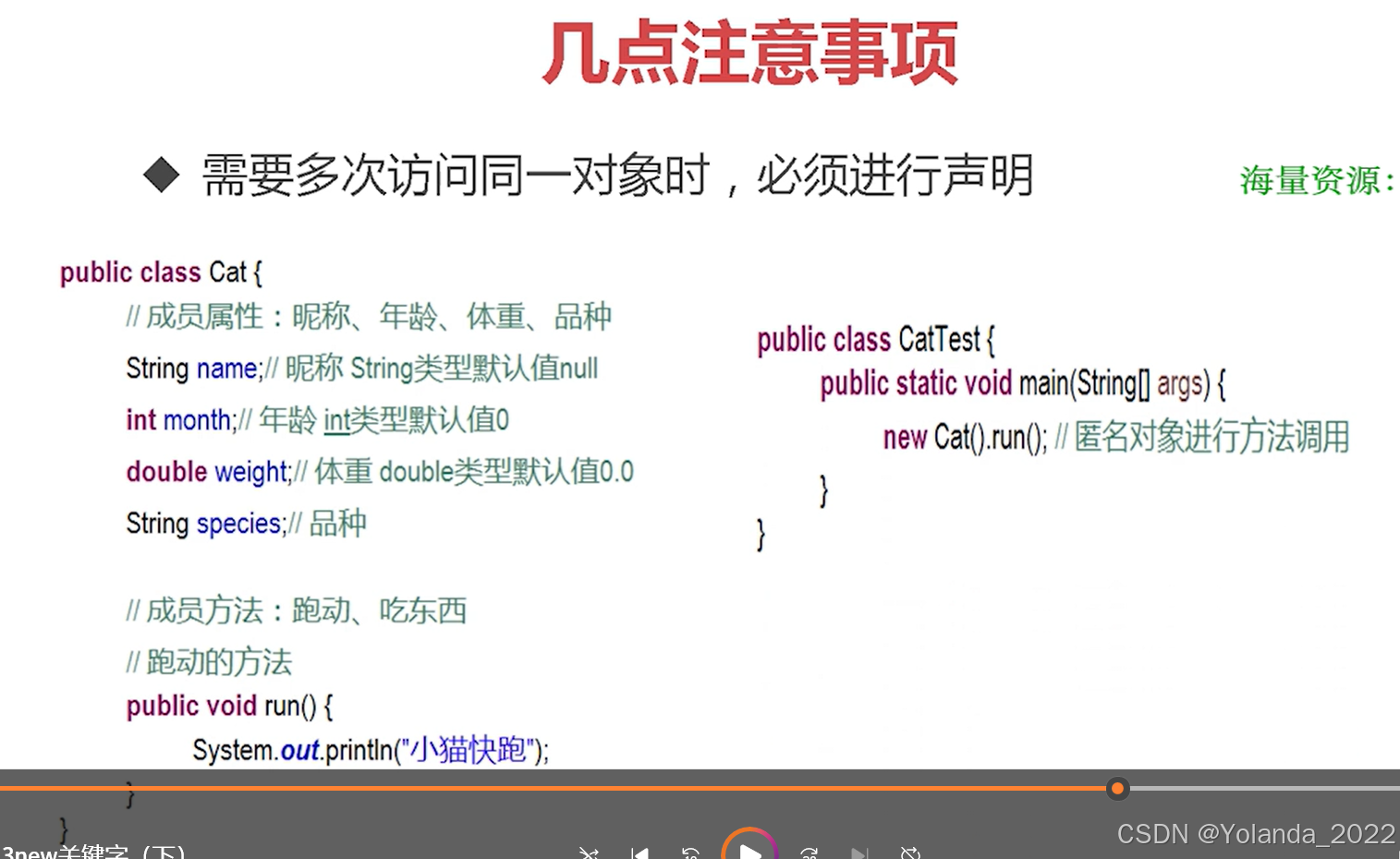This screenshot has height=859, width=1400.
Task: Click the green text "海量资源:"
Action: pyautogui.click(x=1317, y=180)
